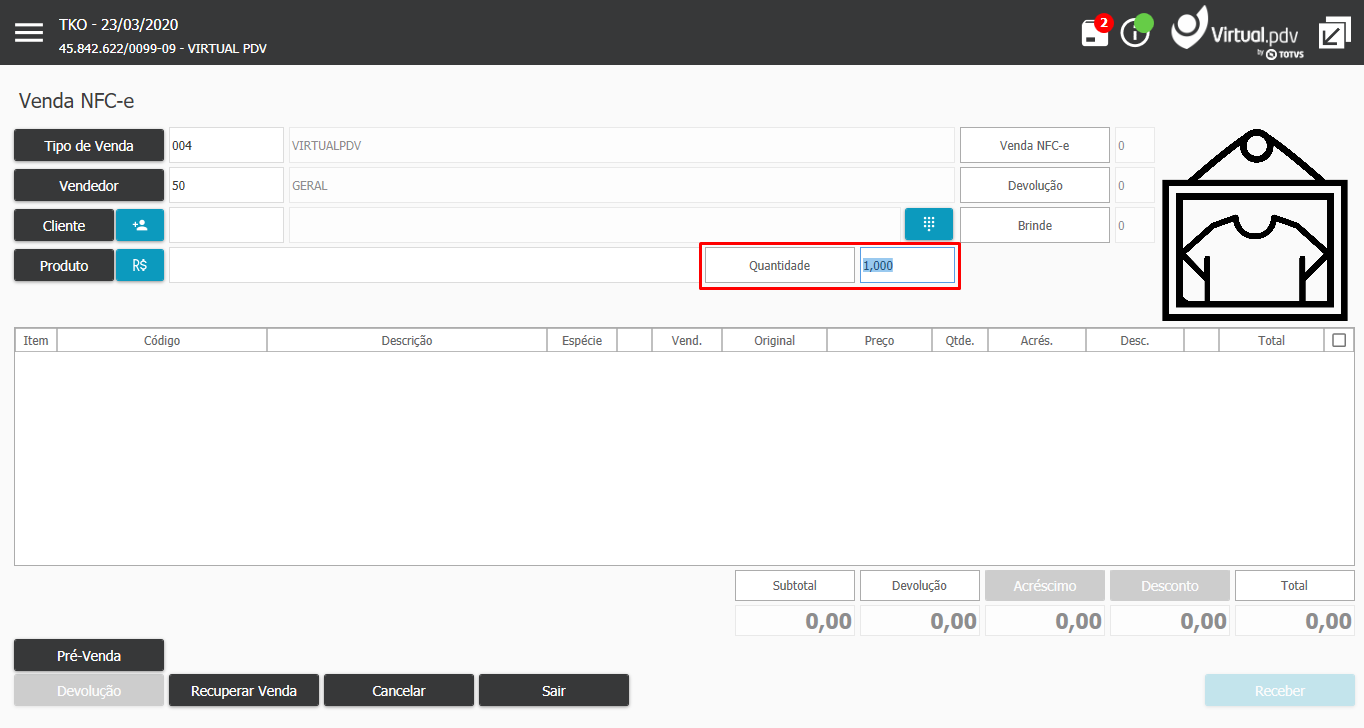
Task: Click the Venda NFC-e page title
Action: 76,100
